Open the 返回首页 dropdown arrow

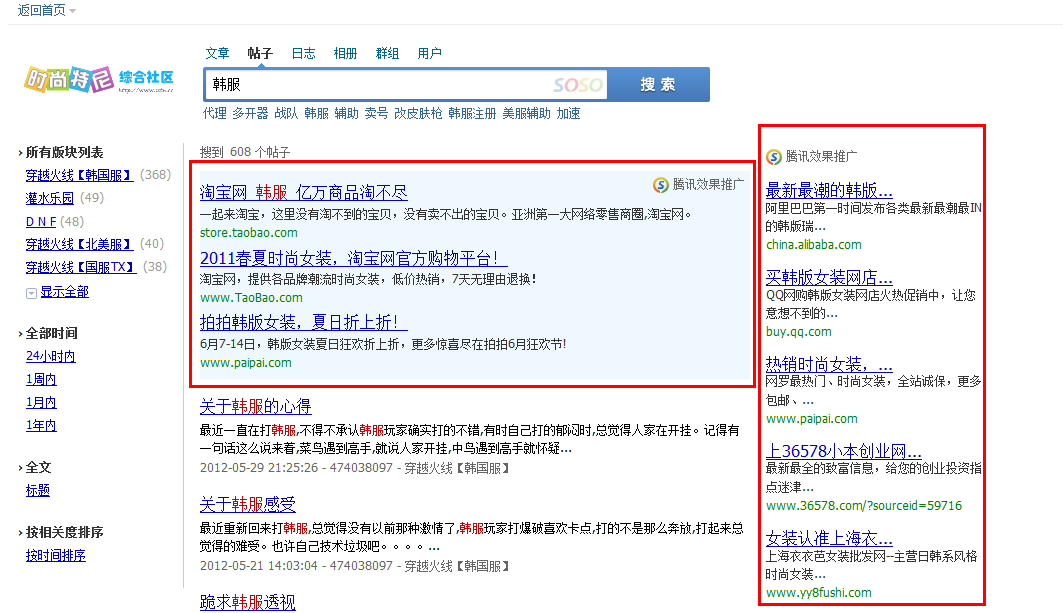(x=73, y=11)
